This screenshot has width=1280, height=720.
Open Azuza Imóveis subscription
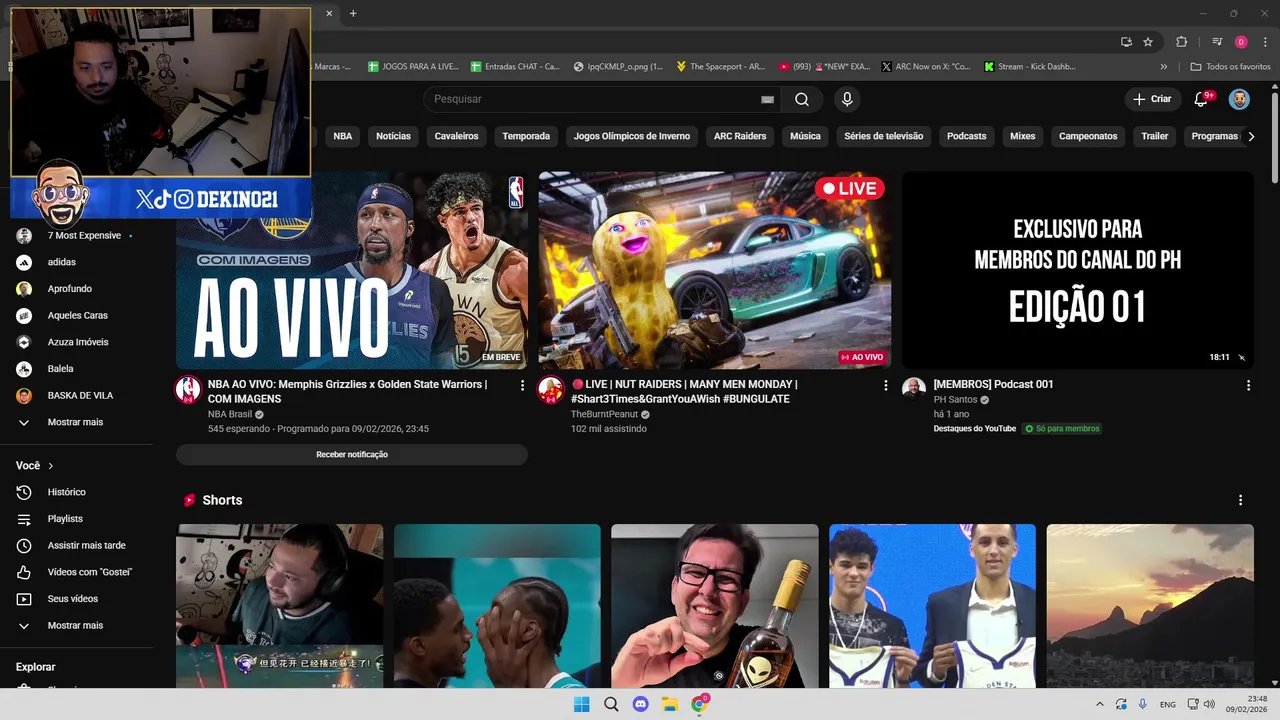coord(77,342)
